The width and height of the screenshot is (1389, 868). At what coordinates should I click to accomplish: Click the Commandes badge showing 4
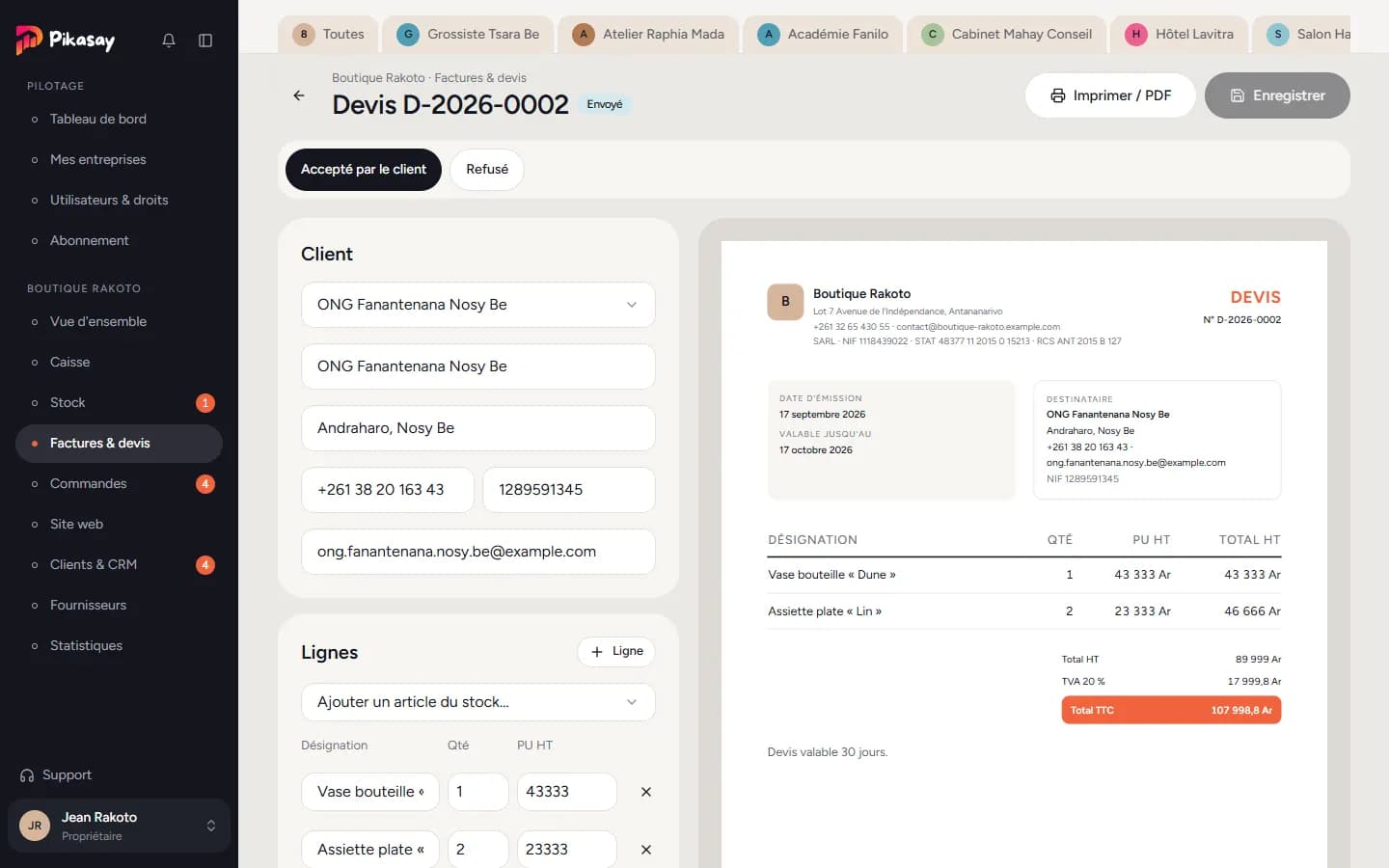[204, 484]
